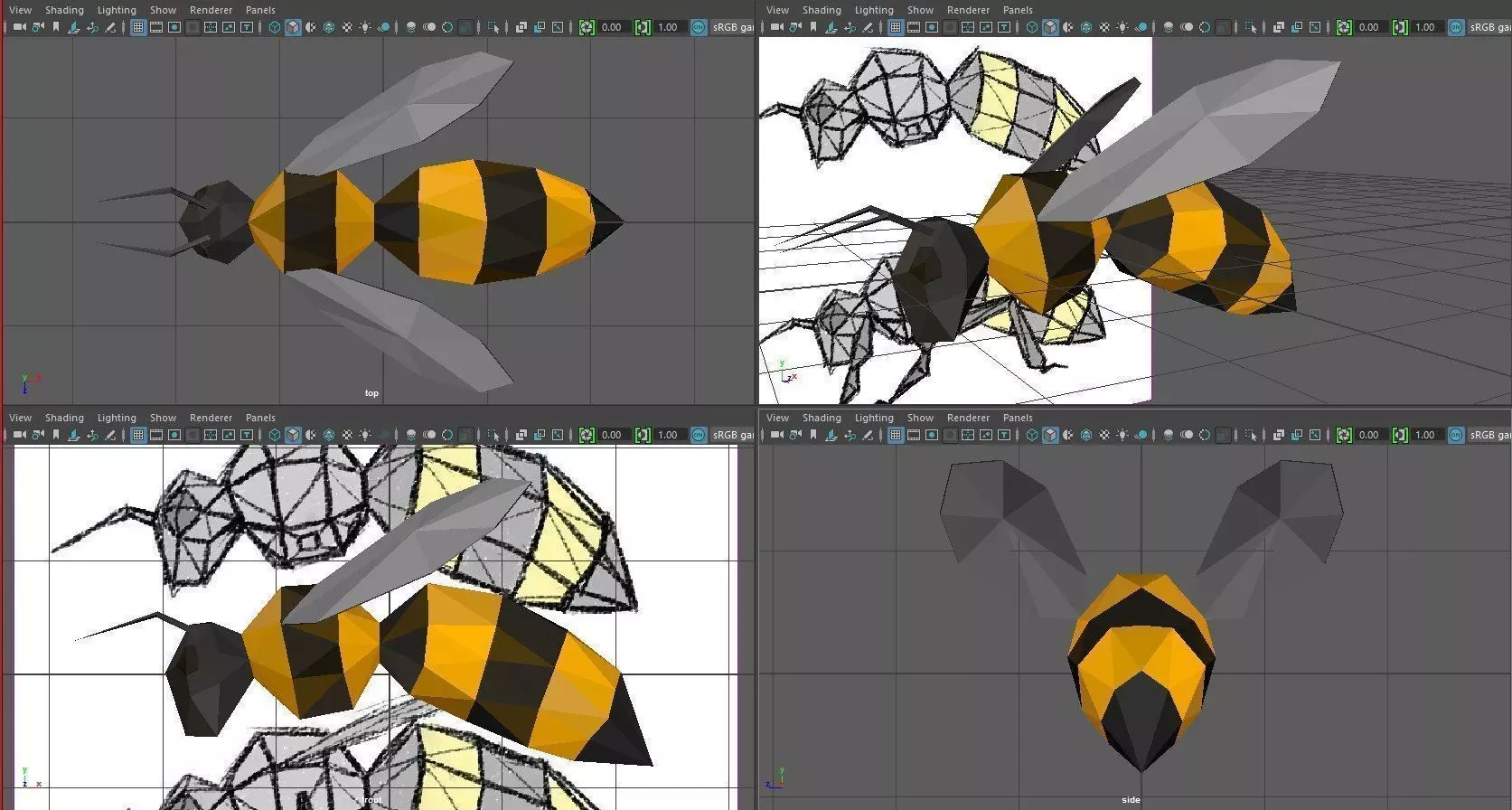The width and height of the screenshot is (1512, 810).
Task: Click exposure value field in side view panel
Action: [1372, 435]
